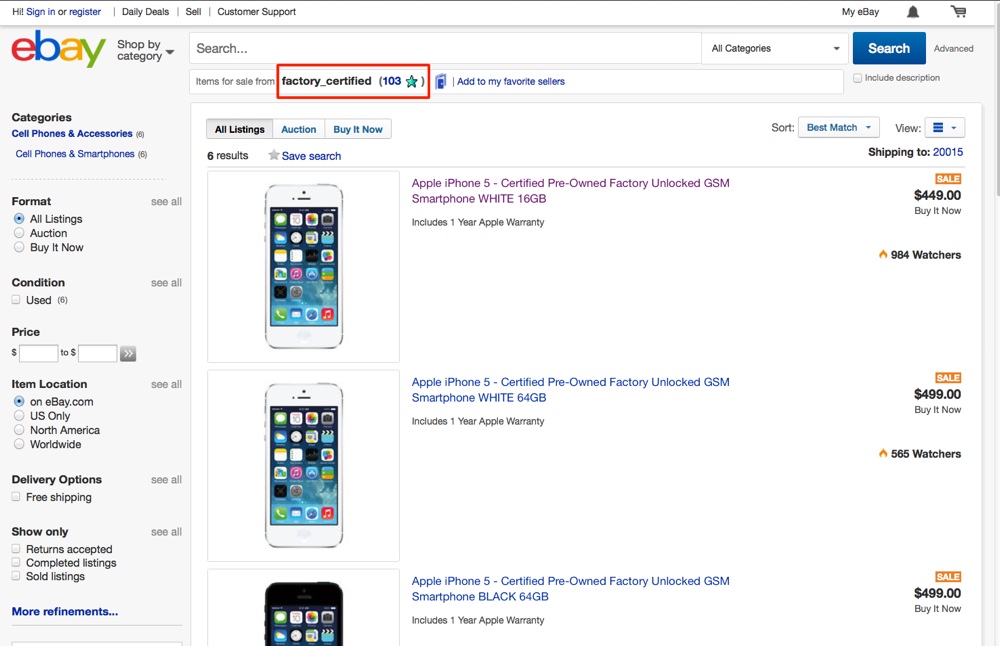Image resolution: width=1000 pixels, height=646 pixels.
Task: Select US Only item location
Action: pyautogui.click(x=19, y=416)
